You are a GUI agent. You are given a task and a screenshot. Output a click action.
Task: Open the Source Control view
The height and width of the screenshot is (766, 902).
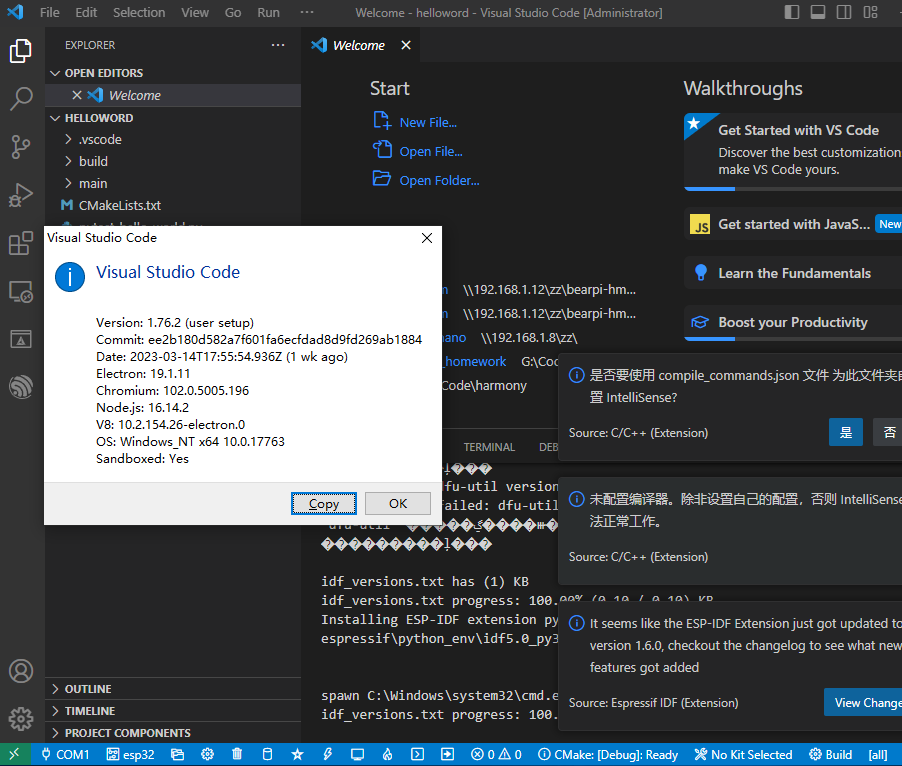coord(20,147)
